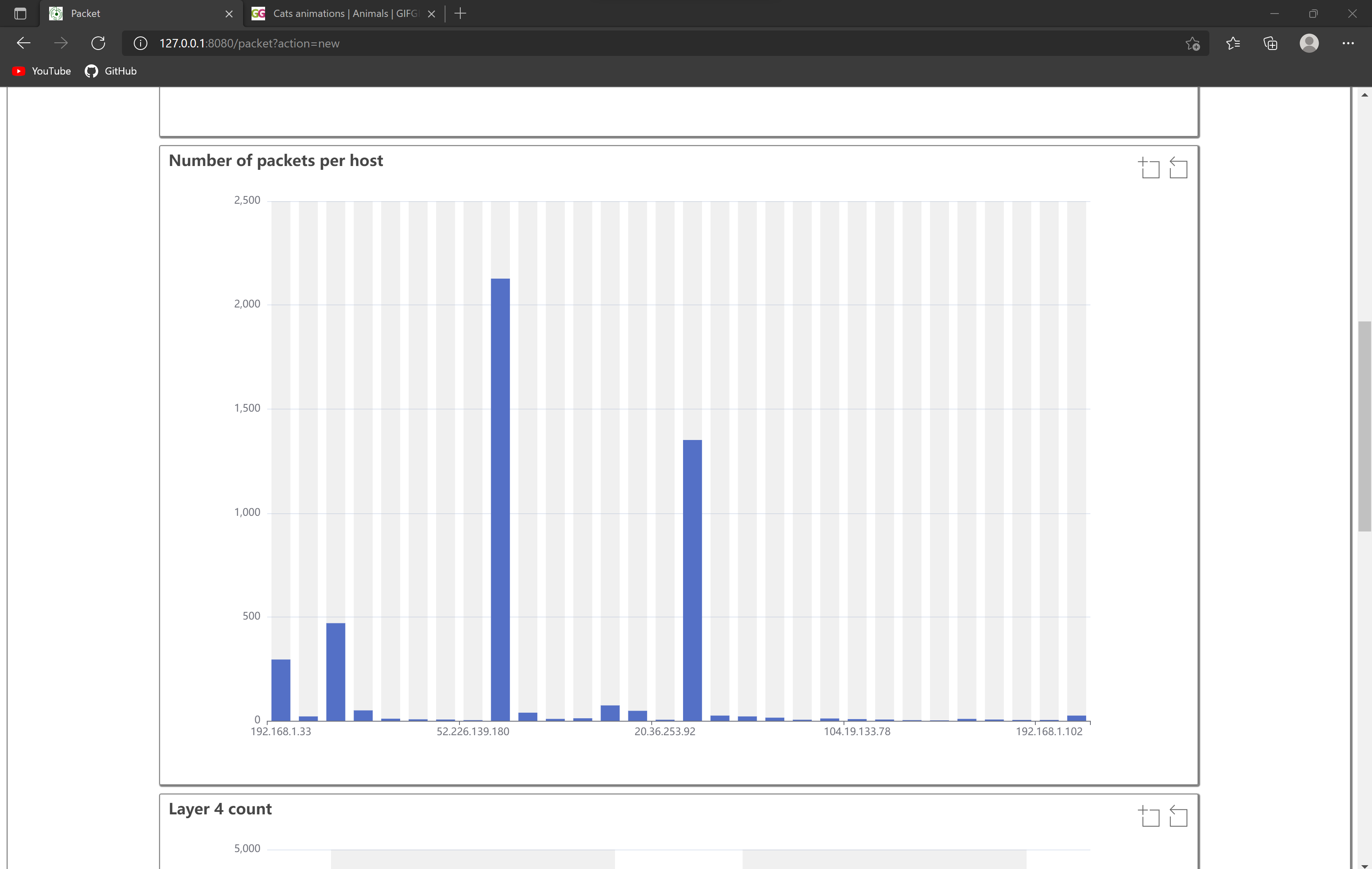Open tab actions menu at top-left

point(20,13)
